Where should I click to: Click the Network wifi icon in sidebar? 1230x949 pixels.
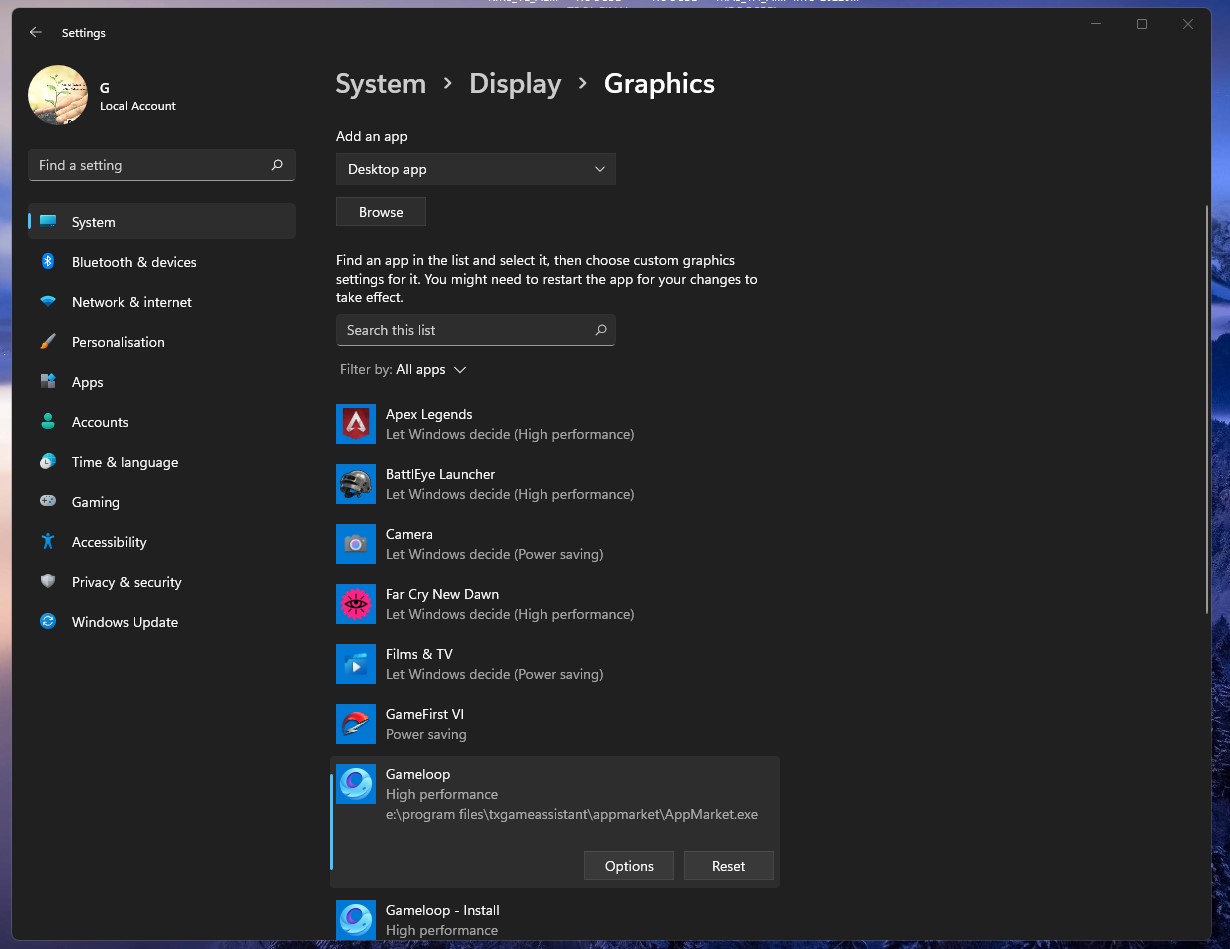48,301
